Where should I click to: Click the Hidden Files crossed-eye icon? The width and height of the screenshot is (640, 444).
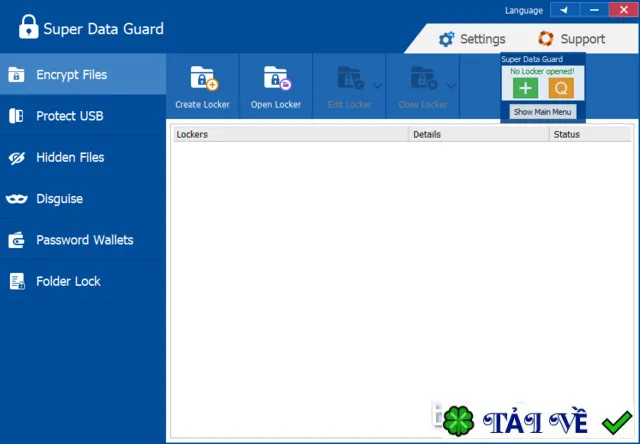17,158
